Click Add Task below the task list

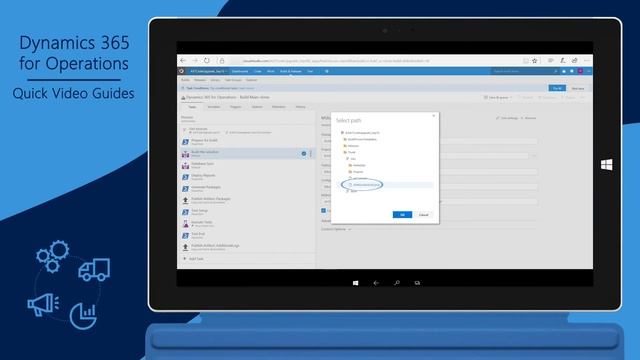click(193, 259)
